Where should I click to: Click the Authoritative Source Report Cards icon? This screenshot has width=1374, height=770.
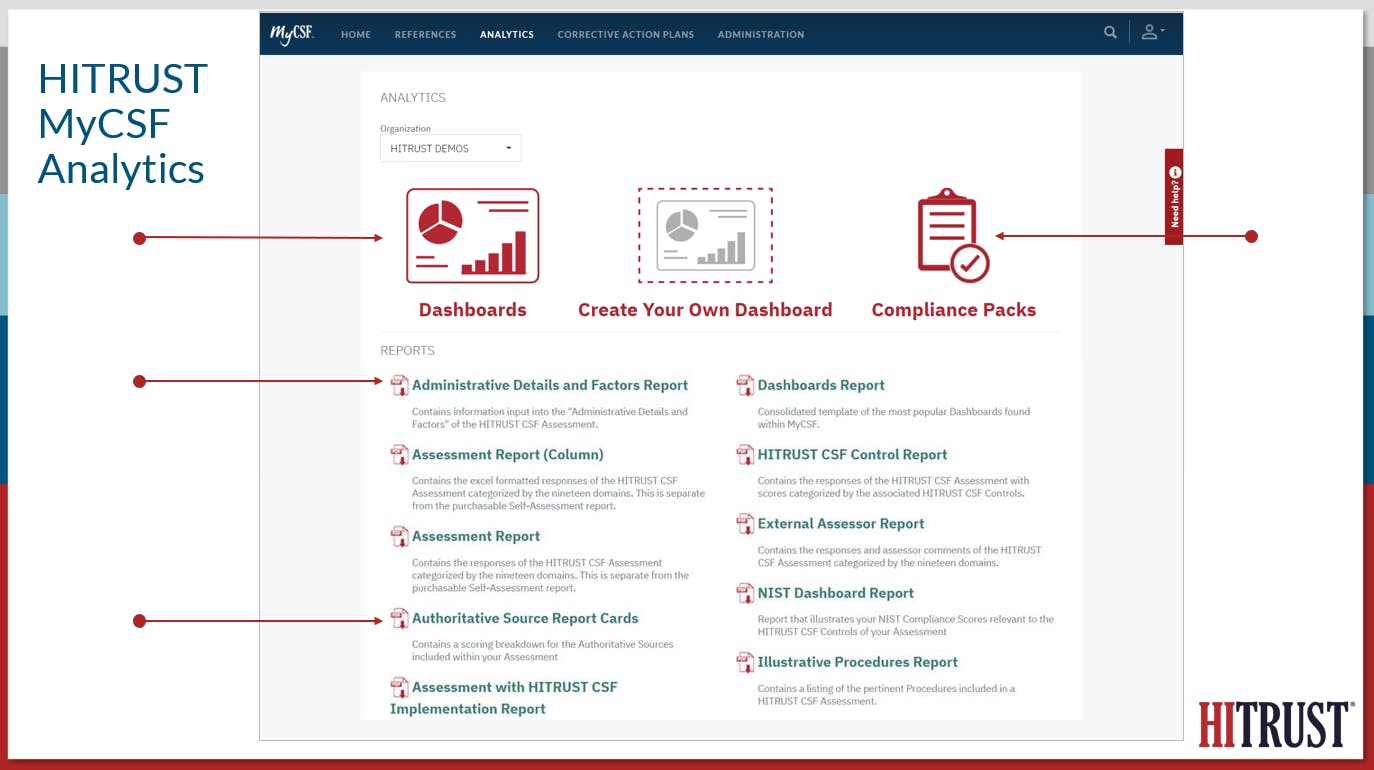pyautogui.click(x=399, y=618)
